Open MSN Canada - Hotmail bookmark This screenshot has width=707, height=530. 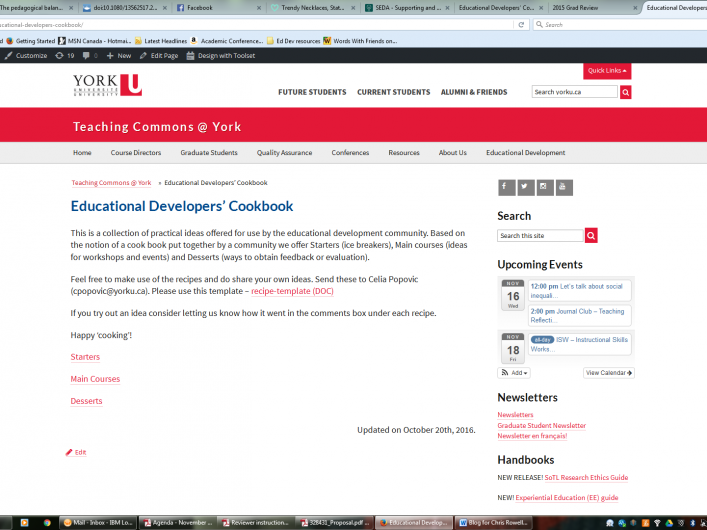pyautogui.click(x=95, y=41)
